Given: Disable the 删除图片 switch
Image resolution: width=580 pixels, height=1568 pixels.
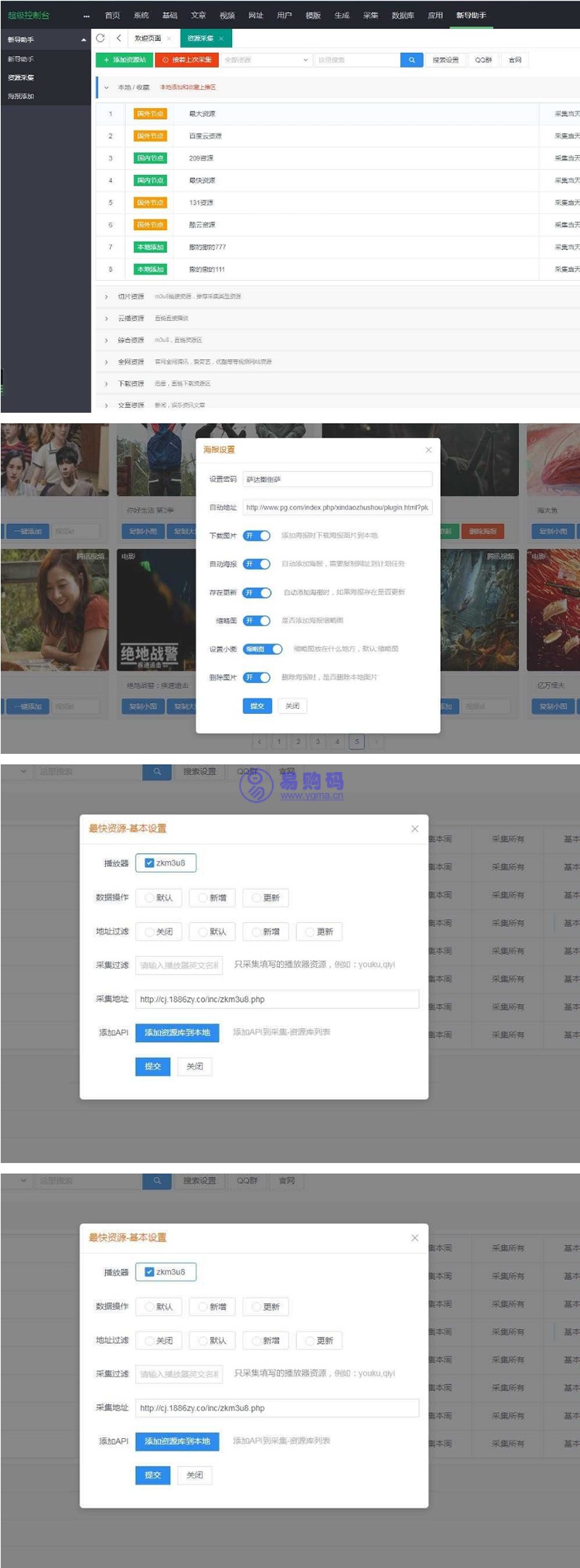Looking at the screenshot, I should pos(257,678).
